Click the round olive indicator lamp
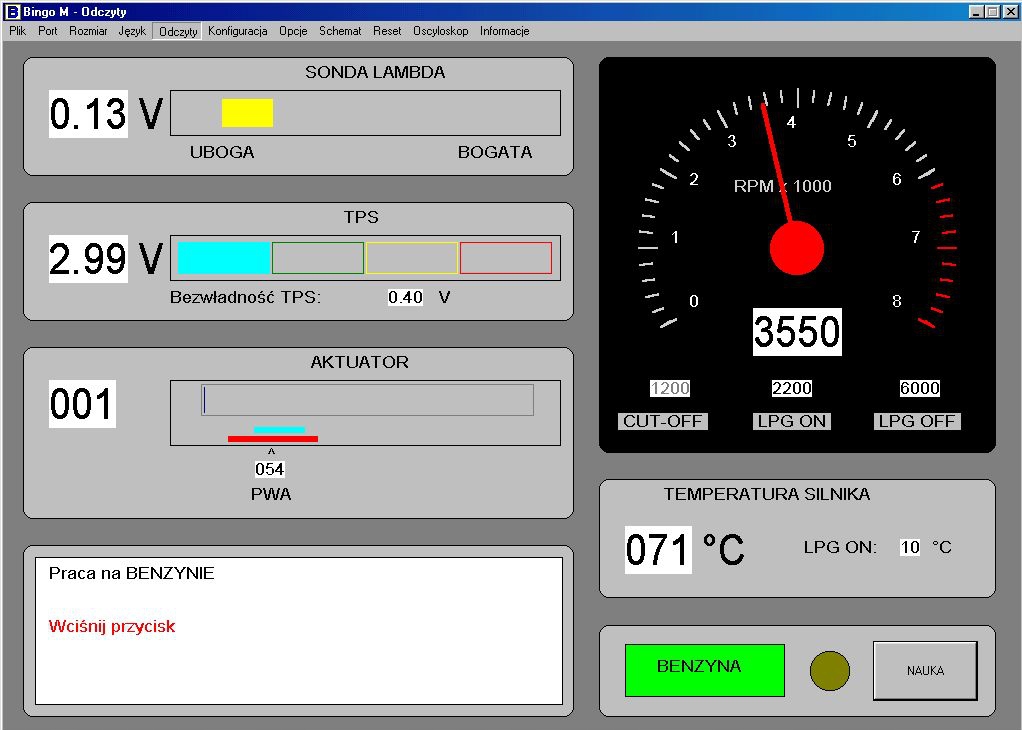This screenshot has height=730, width=1022. (x=829, y=671)
